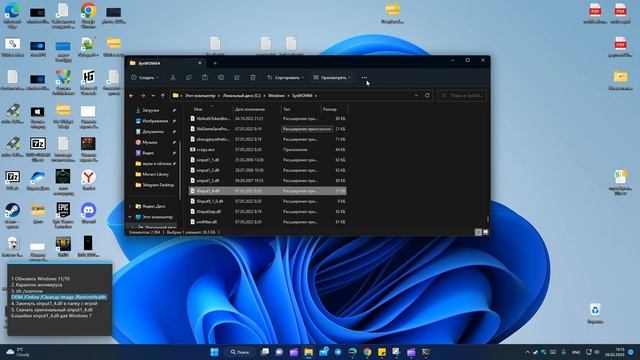Image resolution: width=640 pixels, height=360 pixels.
Task: Click the Copy icon in Explorer toolbar
Action: coord(189,77)
